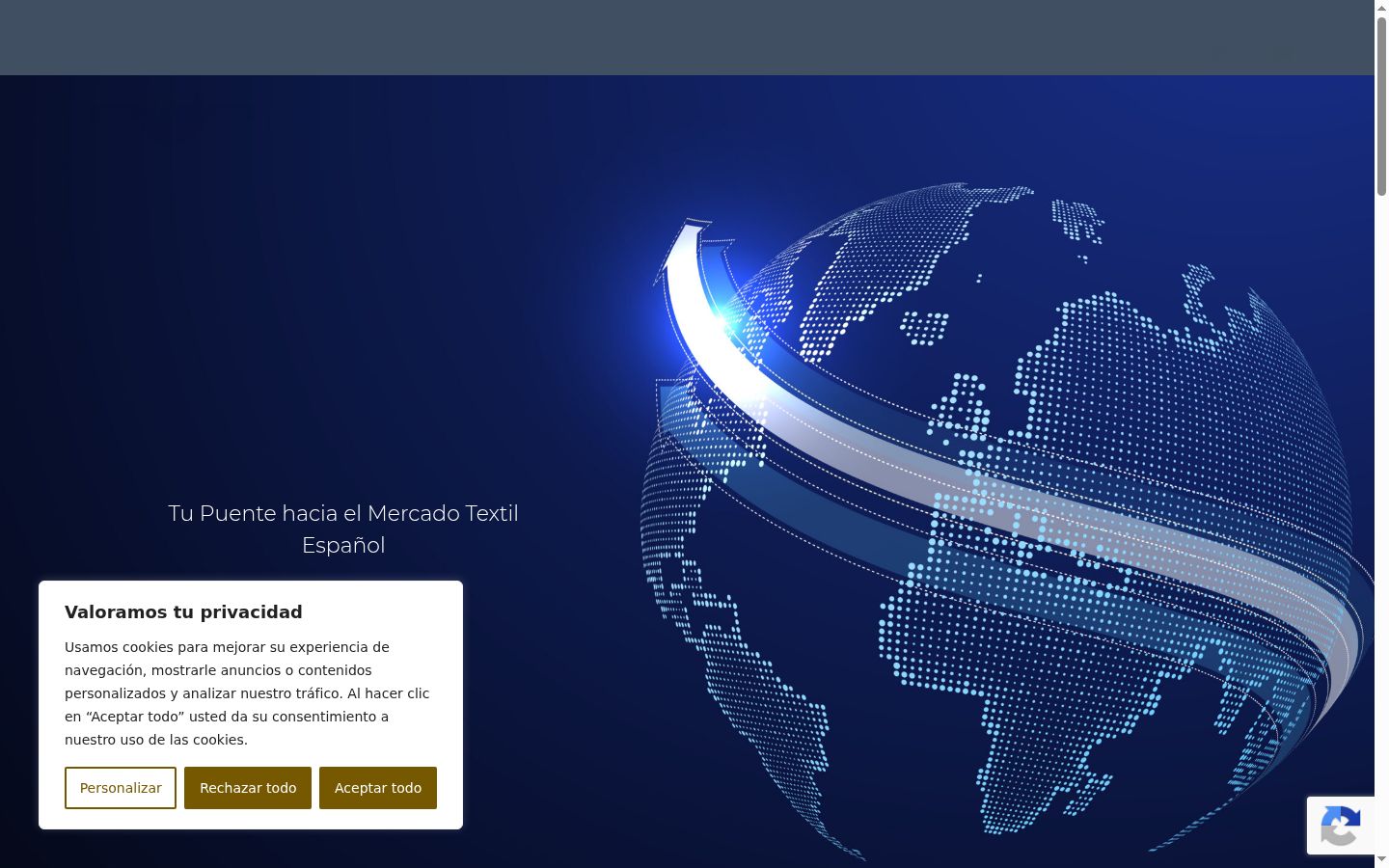Click the scrollbar up arrow
Image resolution: width=1389 pixels, height=868 pixels.
point(1381,8)
